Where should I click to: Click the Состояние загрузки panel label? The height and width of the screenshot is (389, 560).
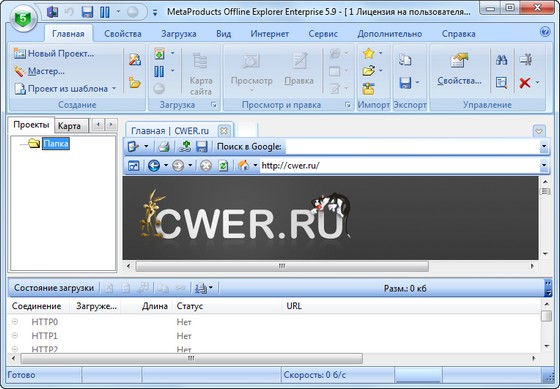click(54, 288)
